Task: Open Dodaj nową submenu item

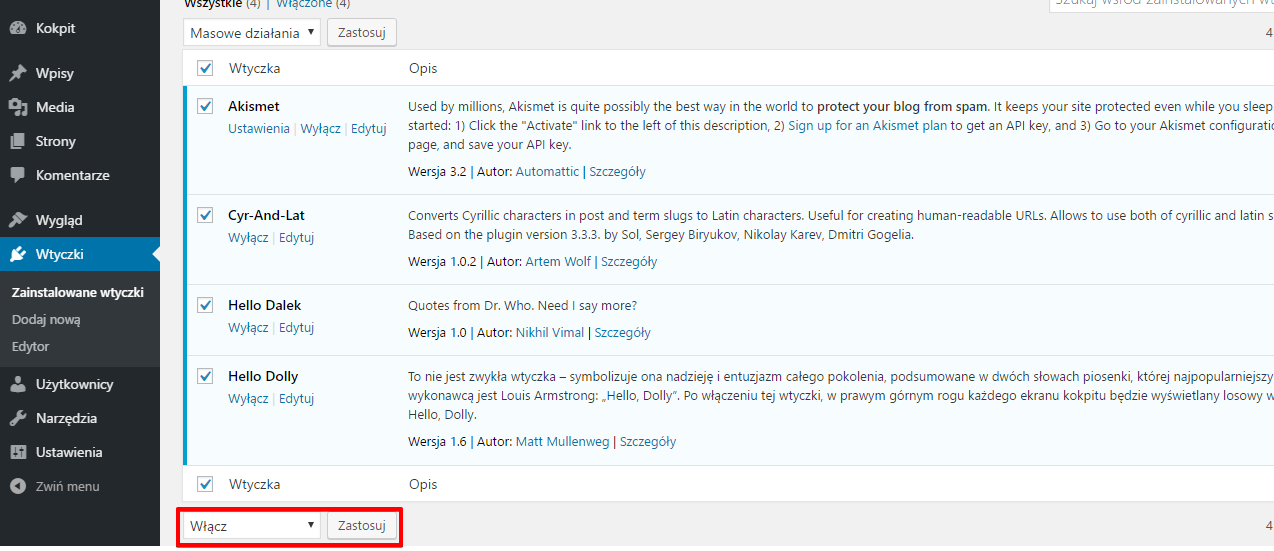Action: click(46, 320)
